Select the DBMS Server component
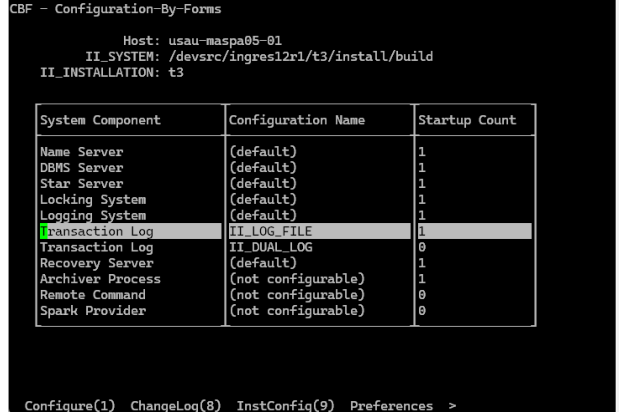 point(80,168)
